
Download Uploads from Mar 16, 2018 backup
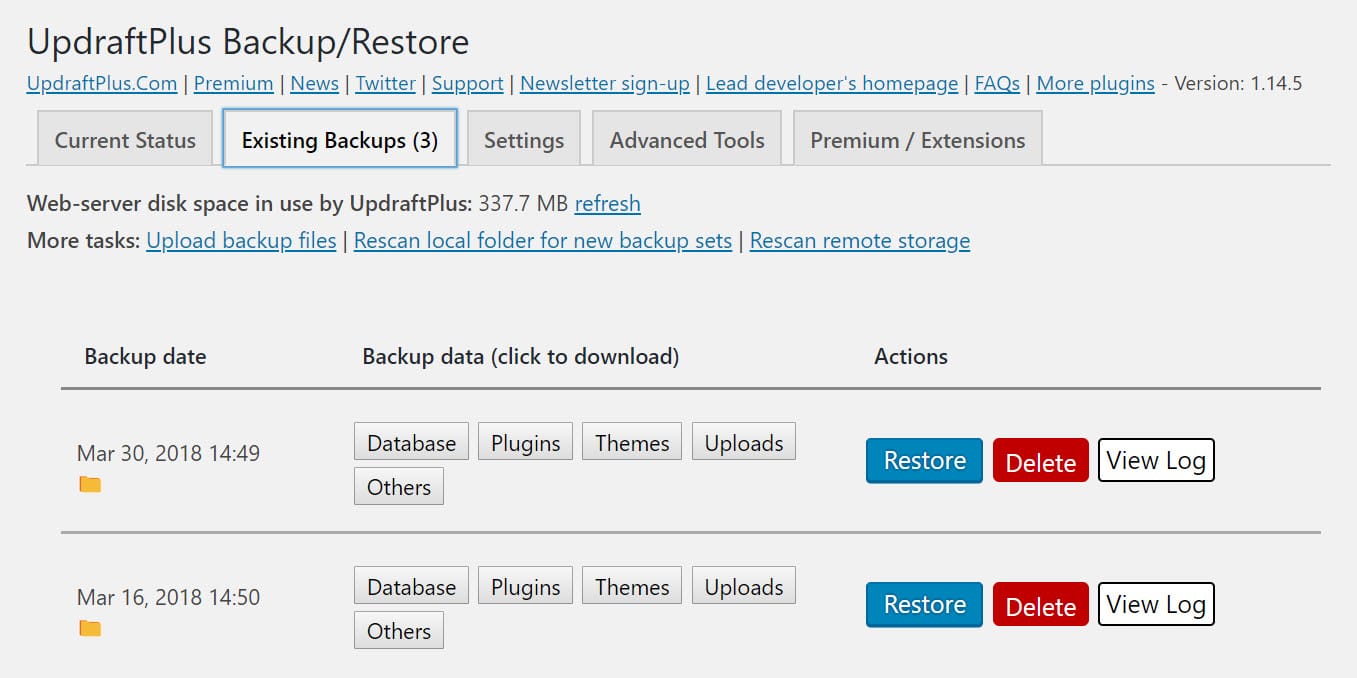(x=744, y=587)
